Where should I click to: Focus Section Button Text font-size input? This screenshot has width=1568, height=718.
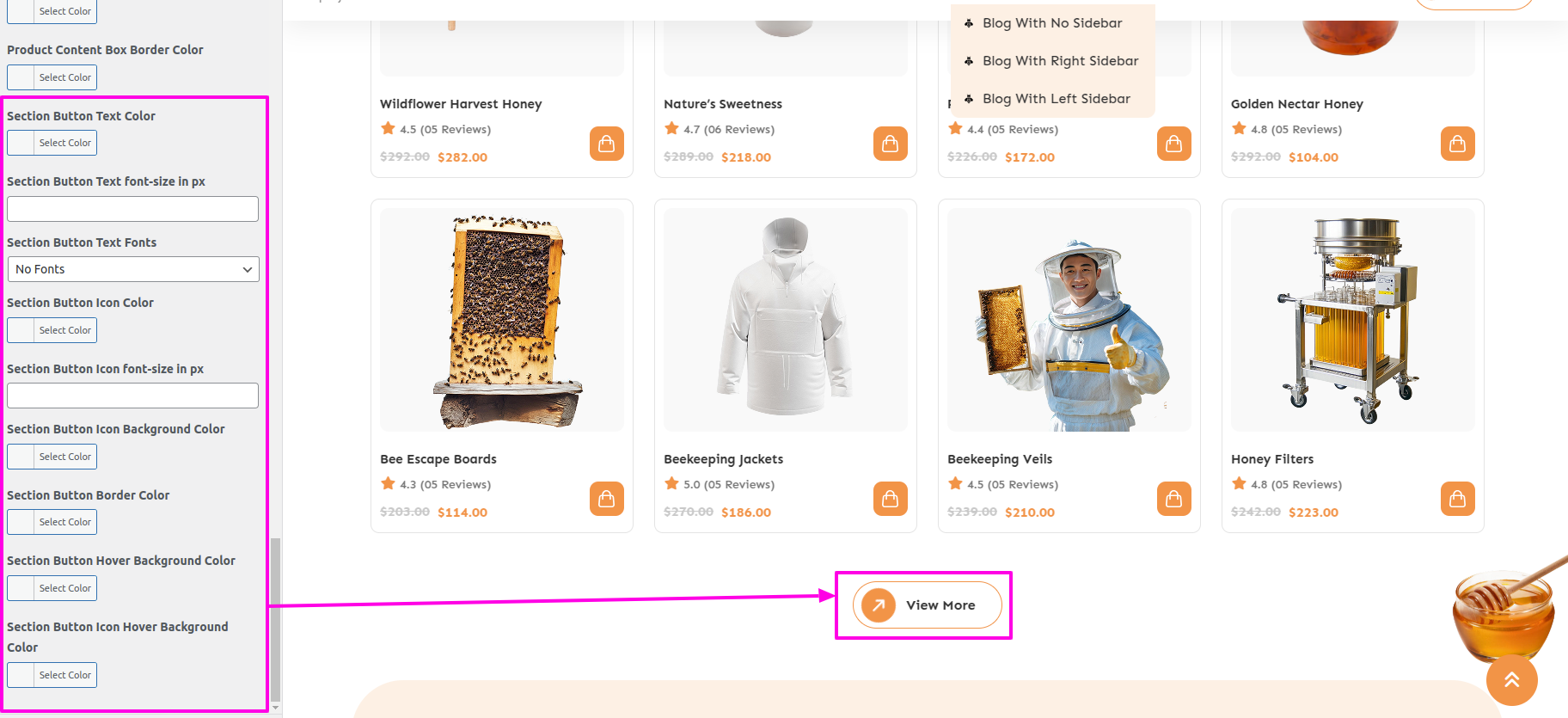tap(133, 209)
